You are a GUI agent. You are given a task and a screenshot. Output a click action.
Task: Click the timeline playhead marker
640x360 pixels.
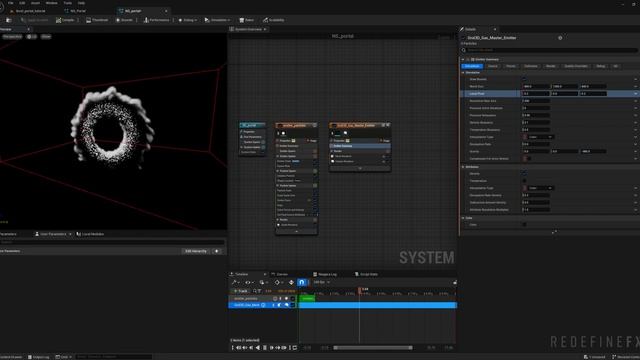(x=360, y=290)
